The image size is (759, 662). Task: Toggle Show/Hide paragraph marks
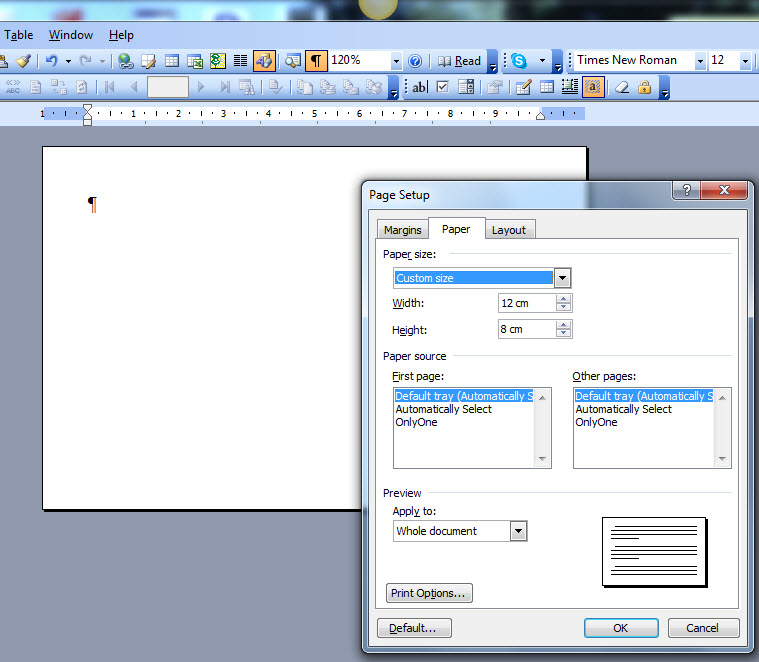316,61
